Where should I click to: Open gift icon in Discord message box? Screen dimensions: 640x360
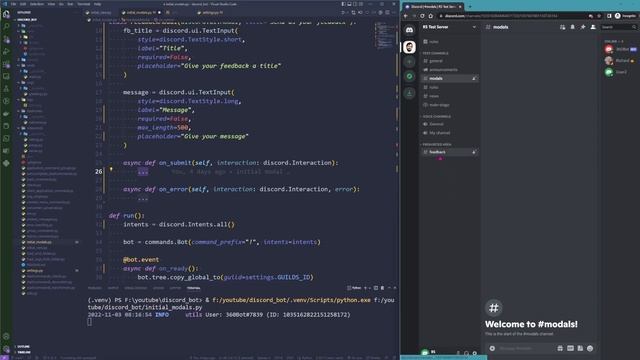point(560,348)
